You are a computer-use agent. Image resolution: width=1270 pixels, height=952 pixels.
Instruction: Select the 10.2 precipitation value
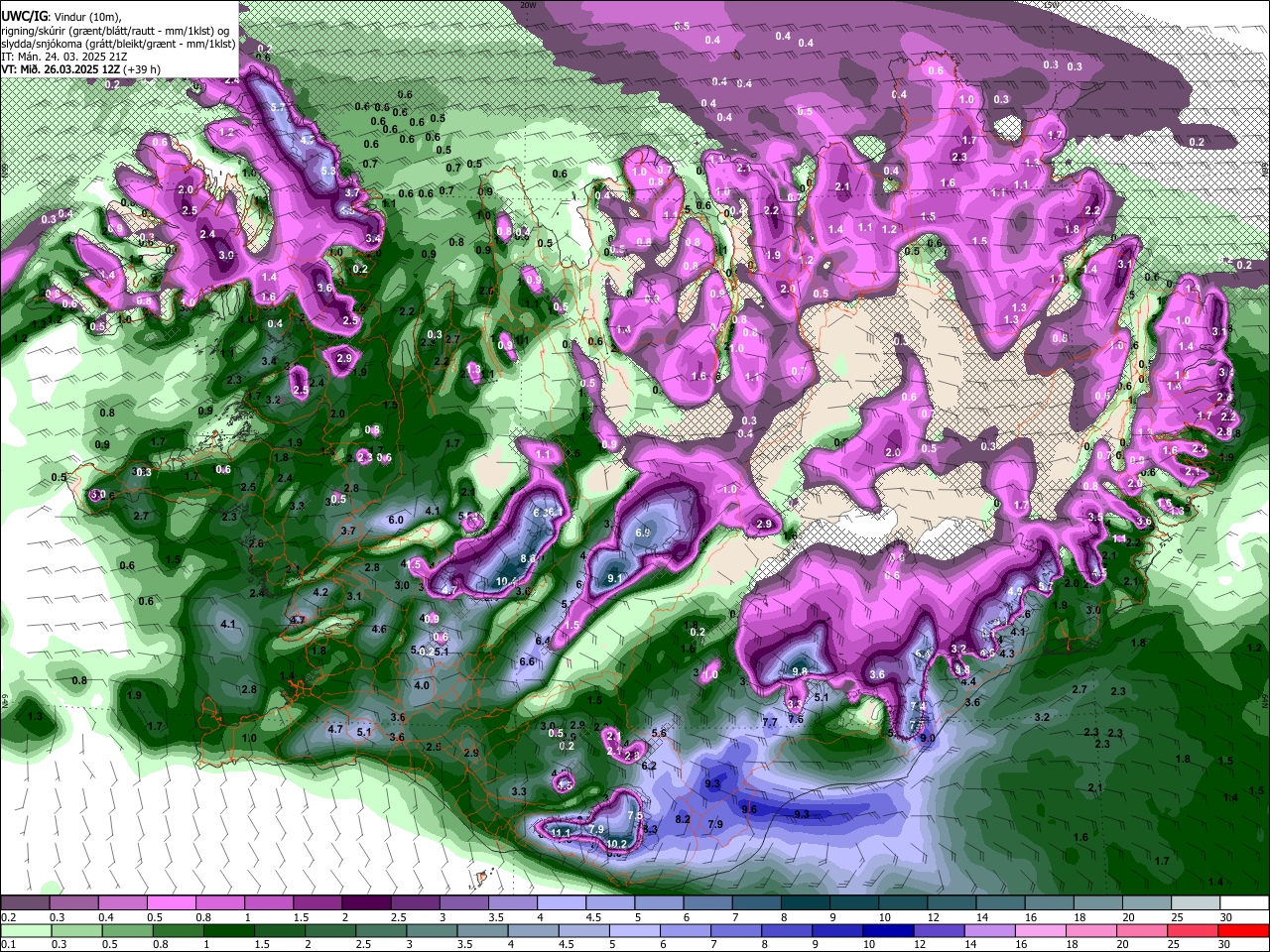[617, 844]
